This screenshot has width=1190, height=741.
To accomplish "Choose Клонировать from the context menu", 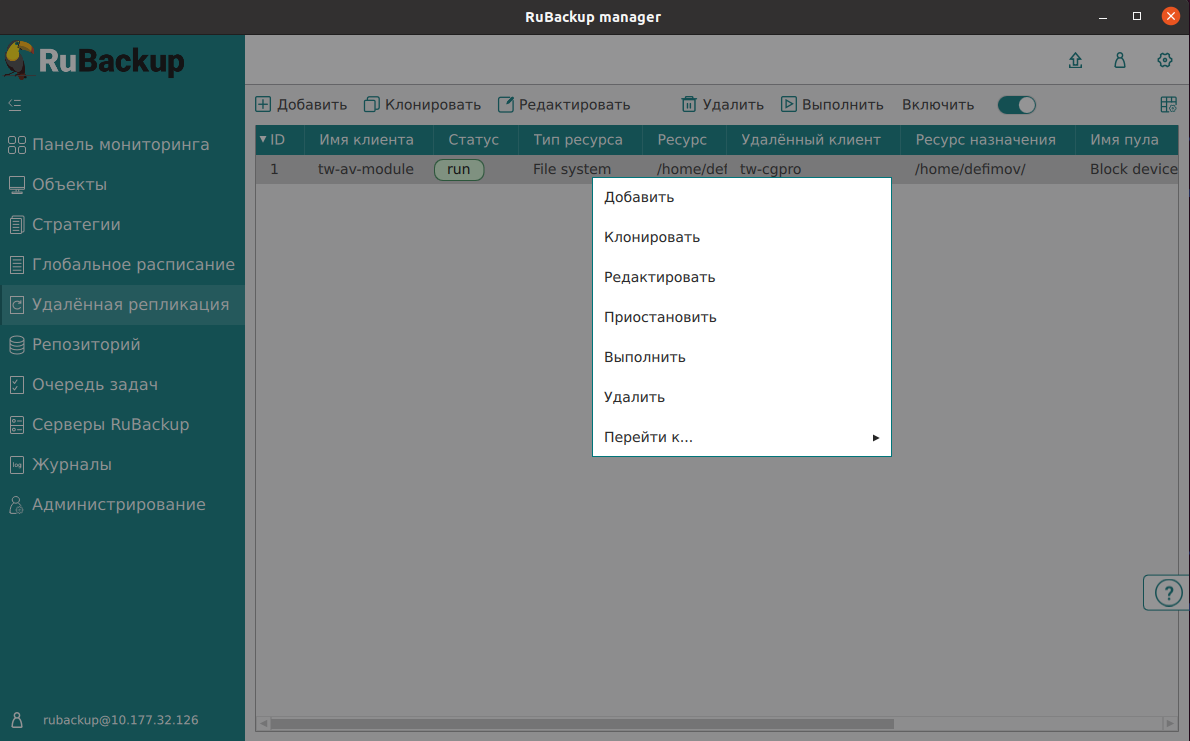I will pyautogui.click(x=652, y=237).
